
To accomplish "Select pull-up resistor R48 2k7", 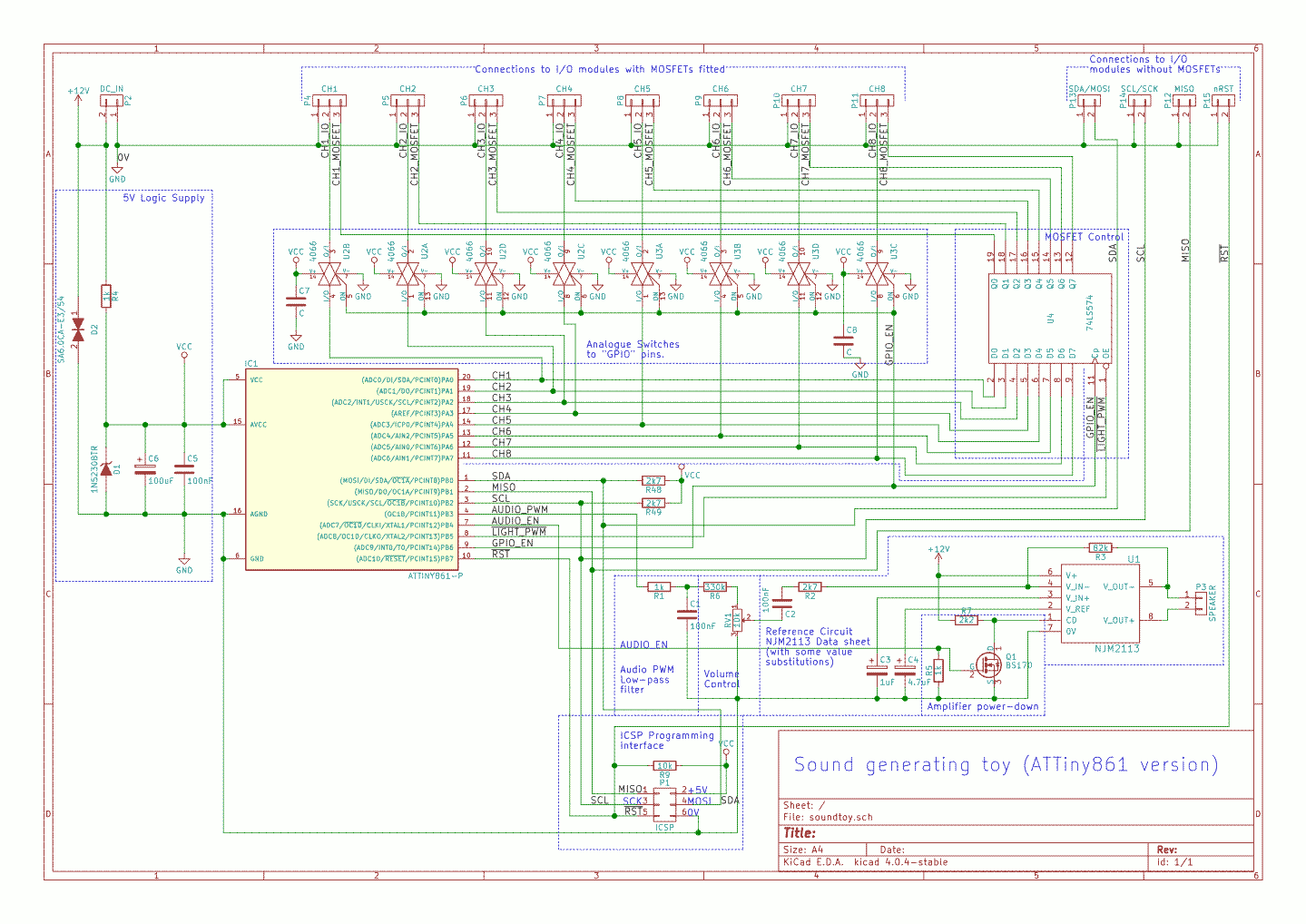I will pos(653,480).
